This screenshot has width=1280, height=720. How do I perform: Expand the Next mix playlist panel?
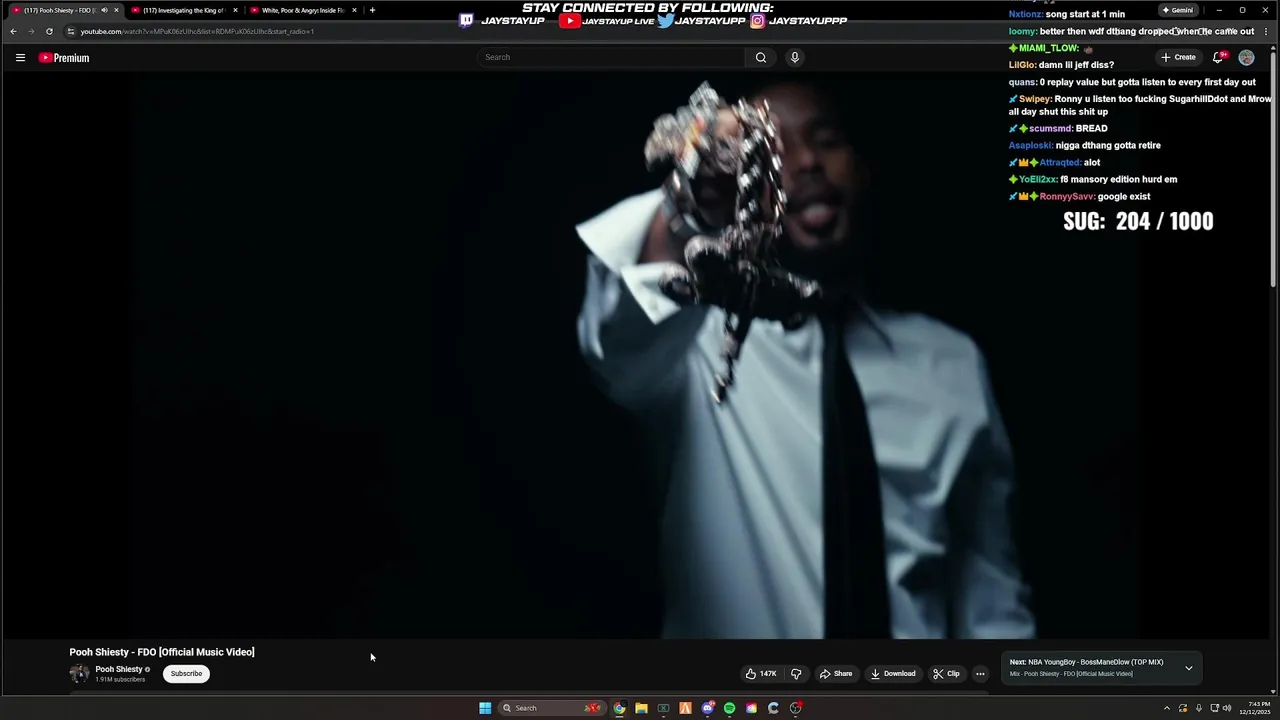pos(1189,668)
